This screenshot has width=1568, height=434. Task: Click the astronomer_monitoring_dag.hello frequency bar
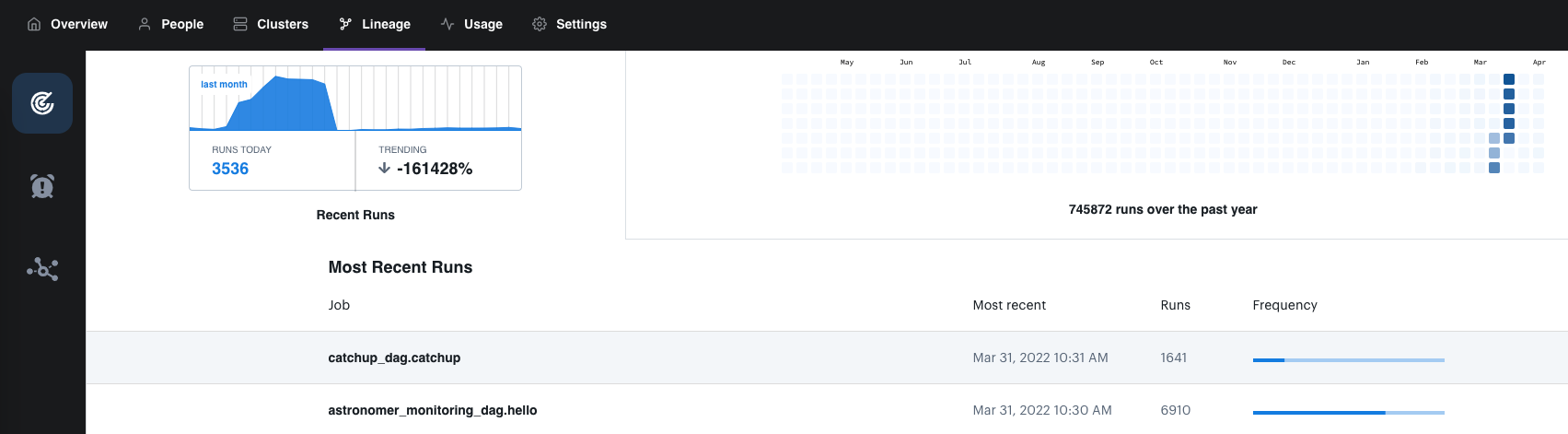coord(1348,413)
